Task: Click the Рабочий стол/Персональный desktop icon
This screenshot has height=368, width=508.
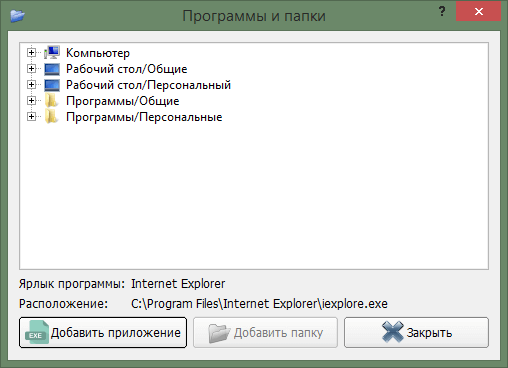Action: coord(52,85)
